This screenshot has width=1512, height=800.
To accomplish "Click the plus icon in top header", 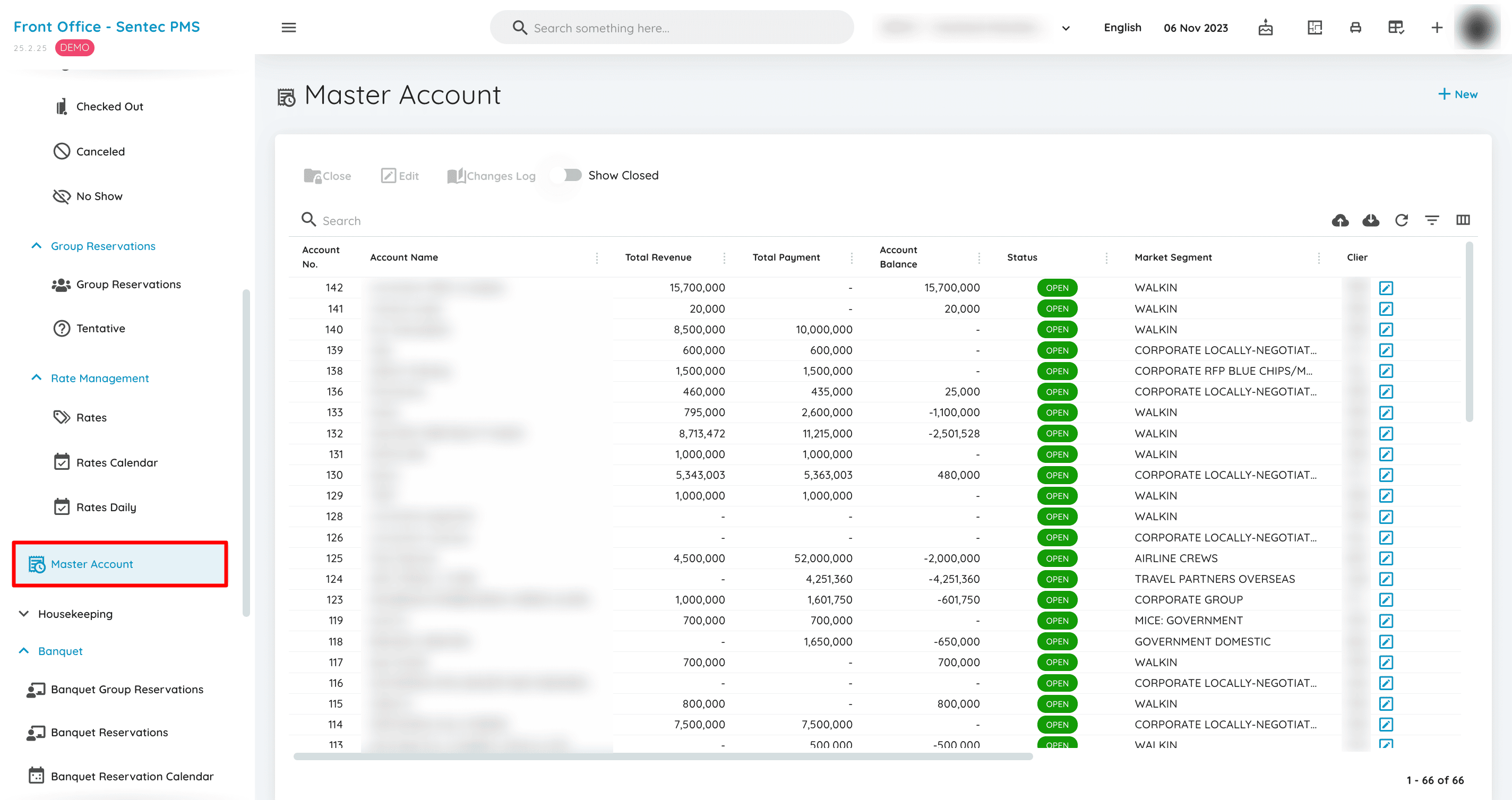I will pos(1436,28).
